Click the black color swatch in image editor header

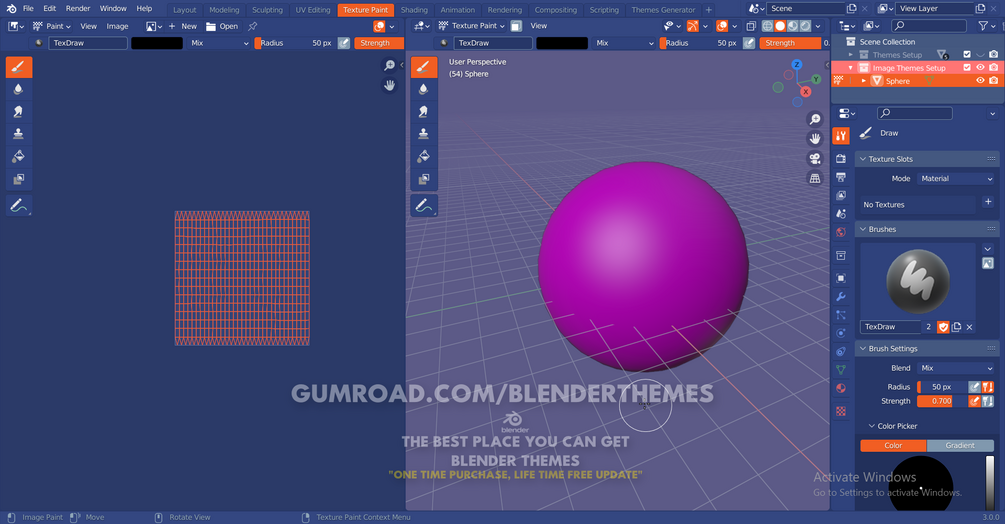(x=157, y=43)
